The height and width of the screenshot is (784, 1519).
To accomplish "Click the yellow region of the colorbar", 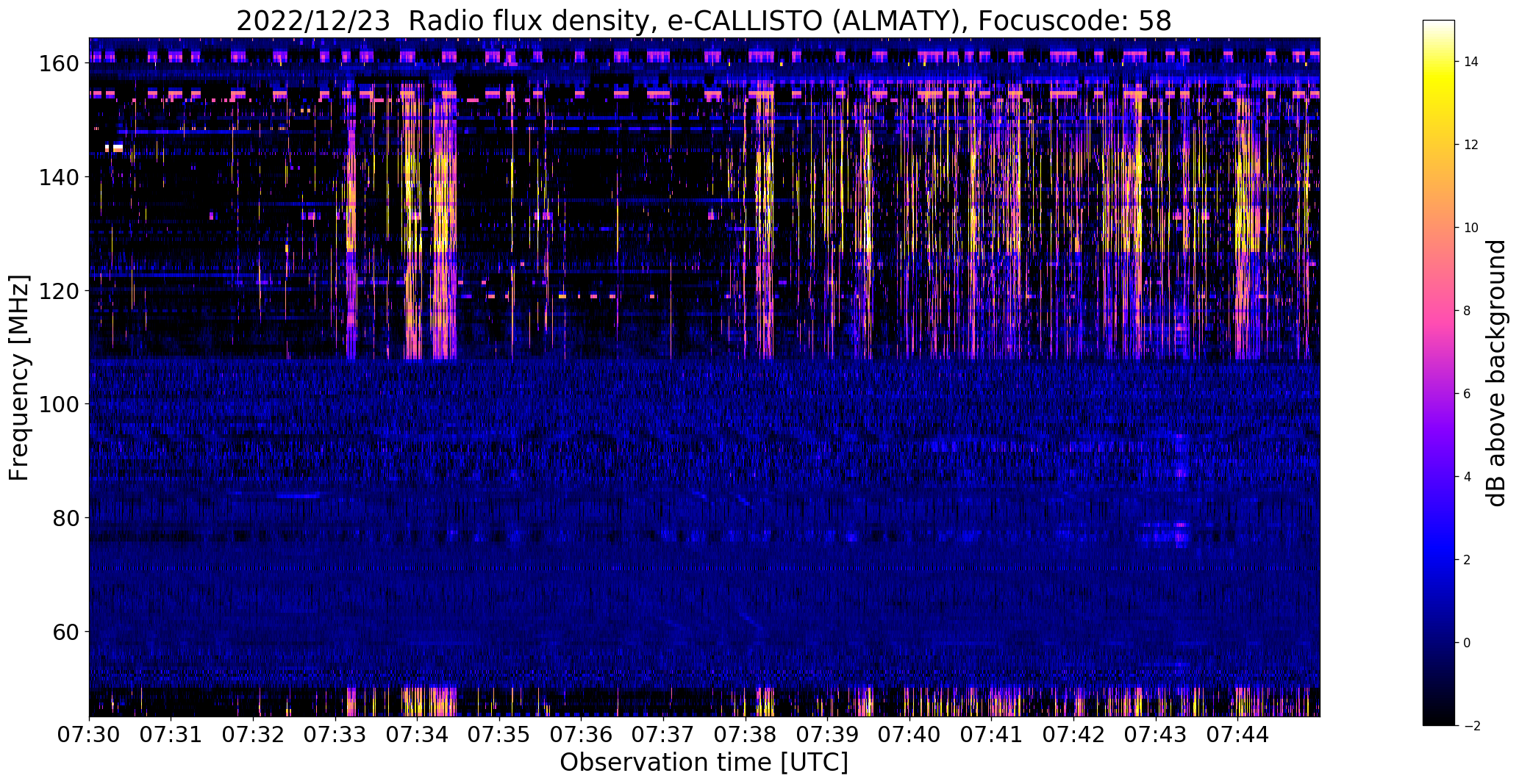I will pos(1439,84).
